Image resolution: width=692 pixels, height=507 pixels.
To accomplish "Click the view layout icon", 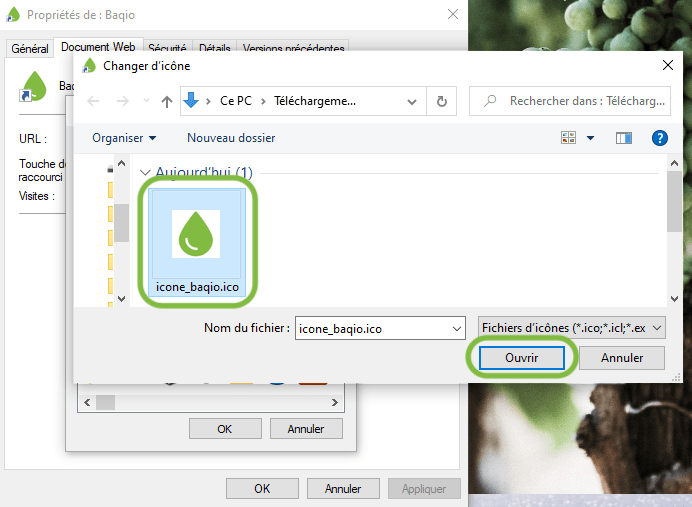I will tap(569, 138).
